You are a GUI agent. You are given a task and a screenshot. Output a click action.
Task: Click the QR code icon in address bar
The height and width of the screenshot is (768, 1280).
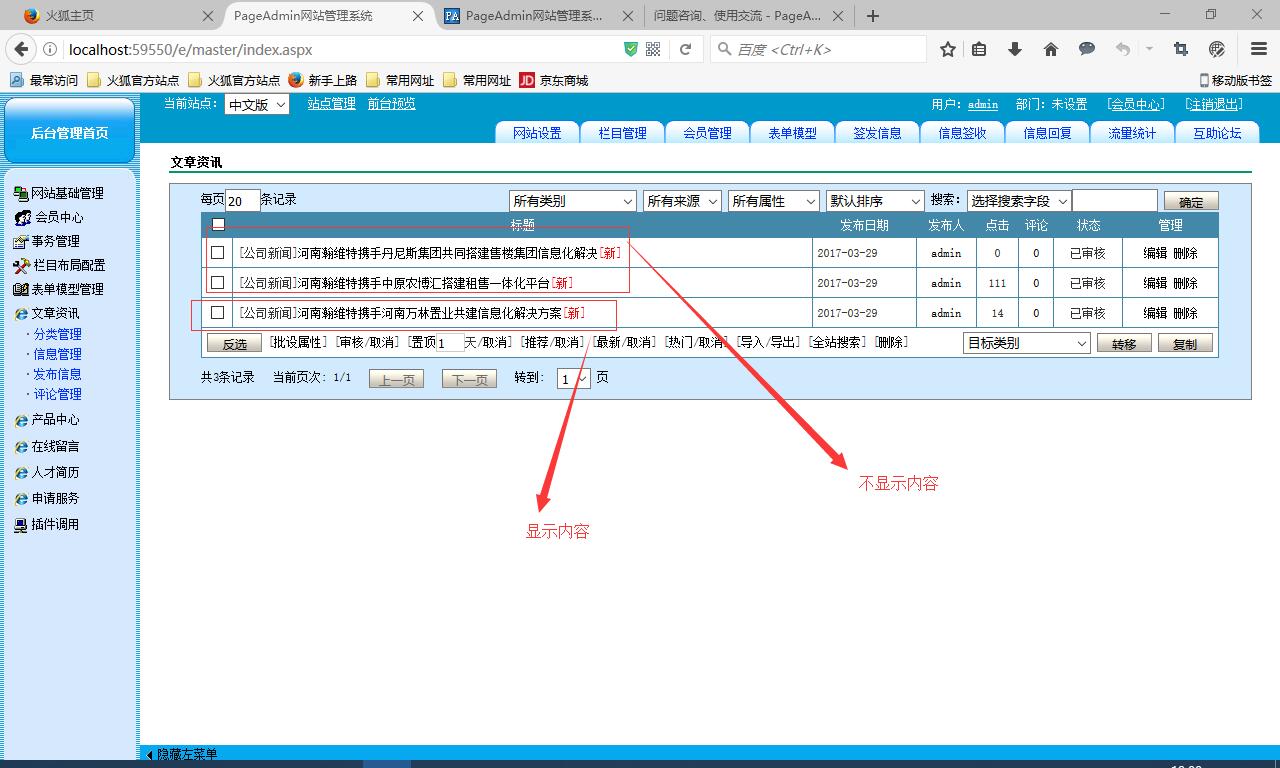pos(653,49)
